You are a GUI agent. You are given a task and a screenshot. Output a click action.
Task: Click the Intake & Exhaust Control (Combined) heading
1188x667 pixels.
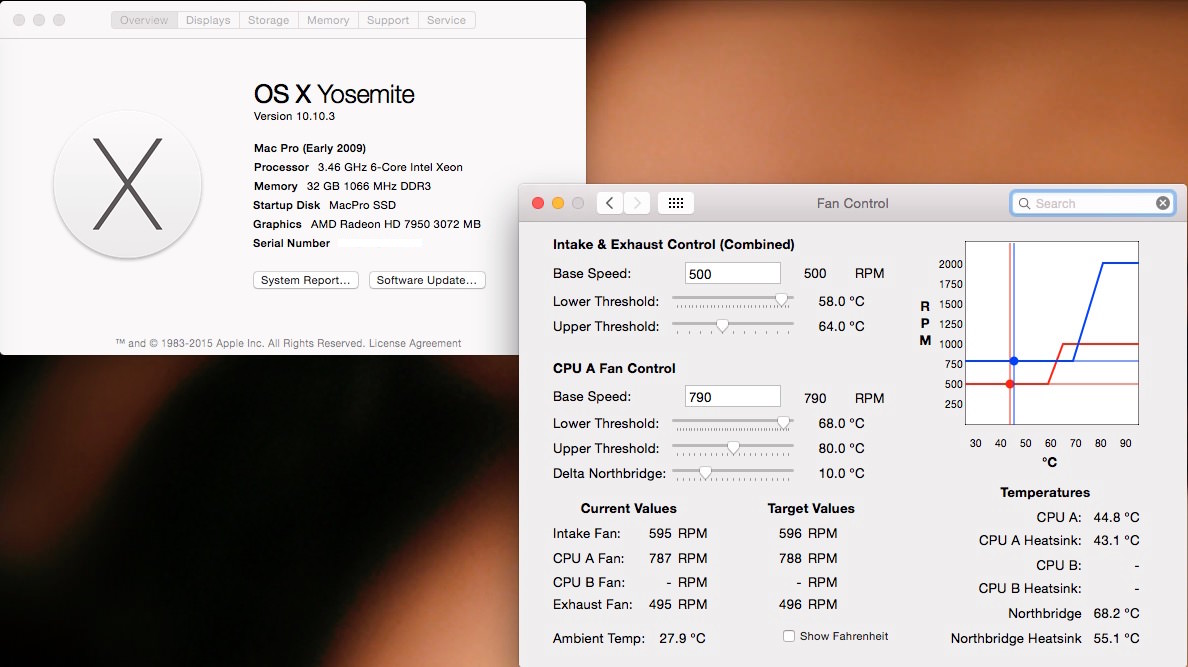pyautogui.click(x=674, y=244)
